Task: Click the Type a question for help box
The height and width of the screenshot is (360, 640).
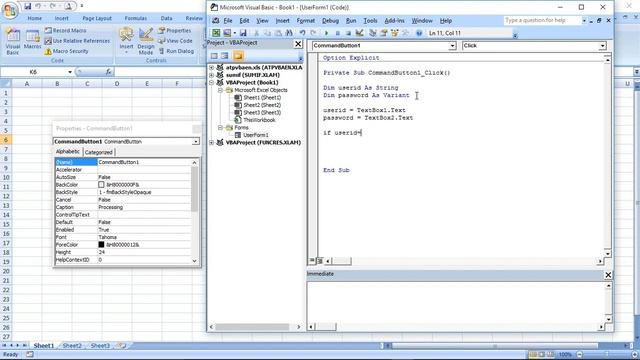Action: 542,20
